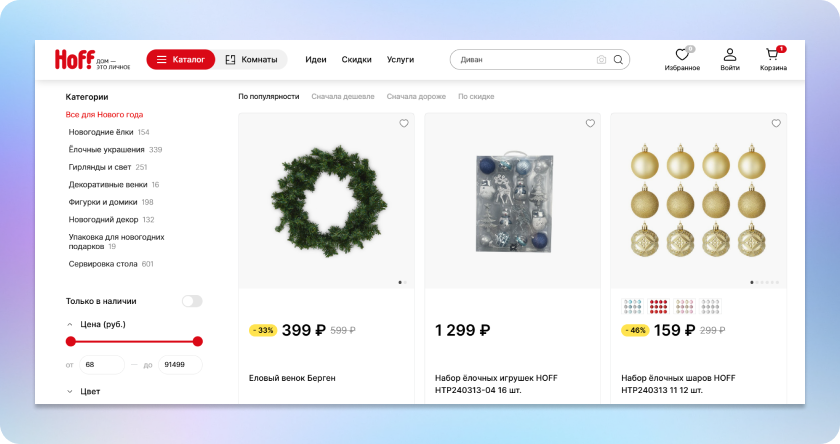Favorite the 1 299 ₽ toy set
Screen dimensions: 840x444
pos(590,123)
